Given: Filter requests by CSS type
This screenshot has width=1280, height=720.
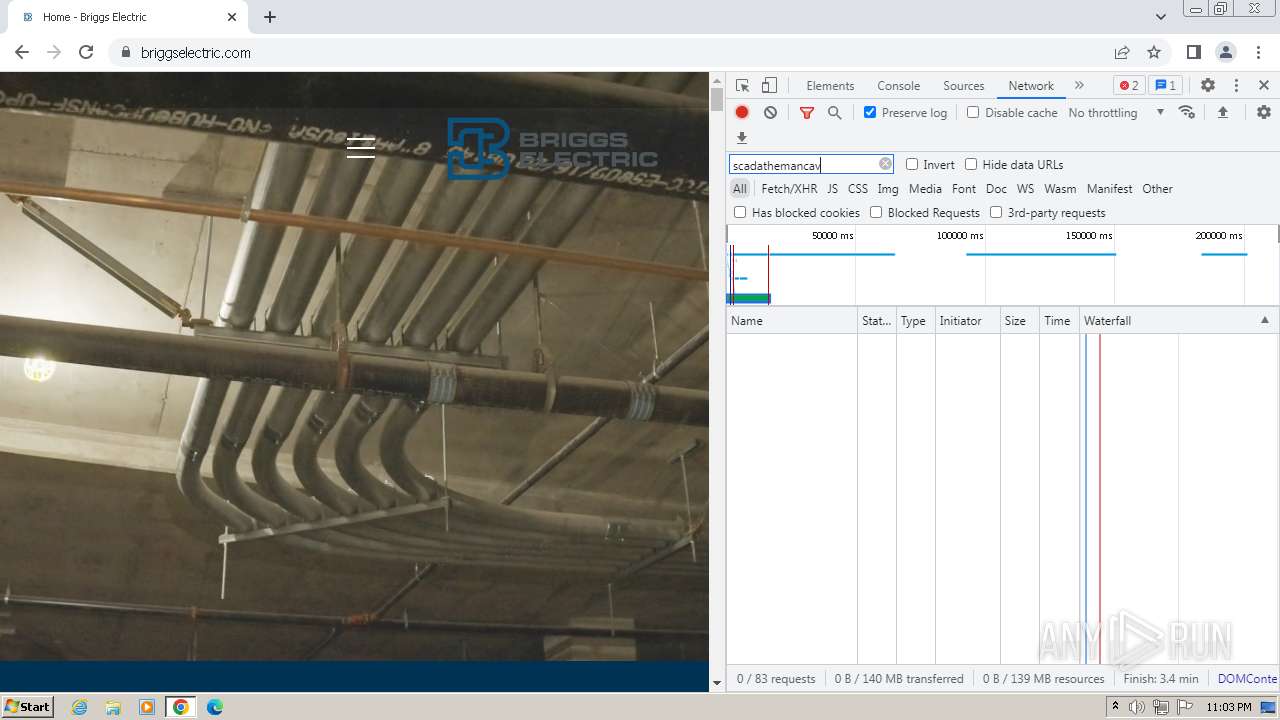Looking at the screenshot, I should coord(858,188).
